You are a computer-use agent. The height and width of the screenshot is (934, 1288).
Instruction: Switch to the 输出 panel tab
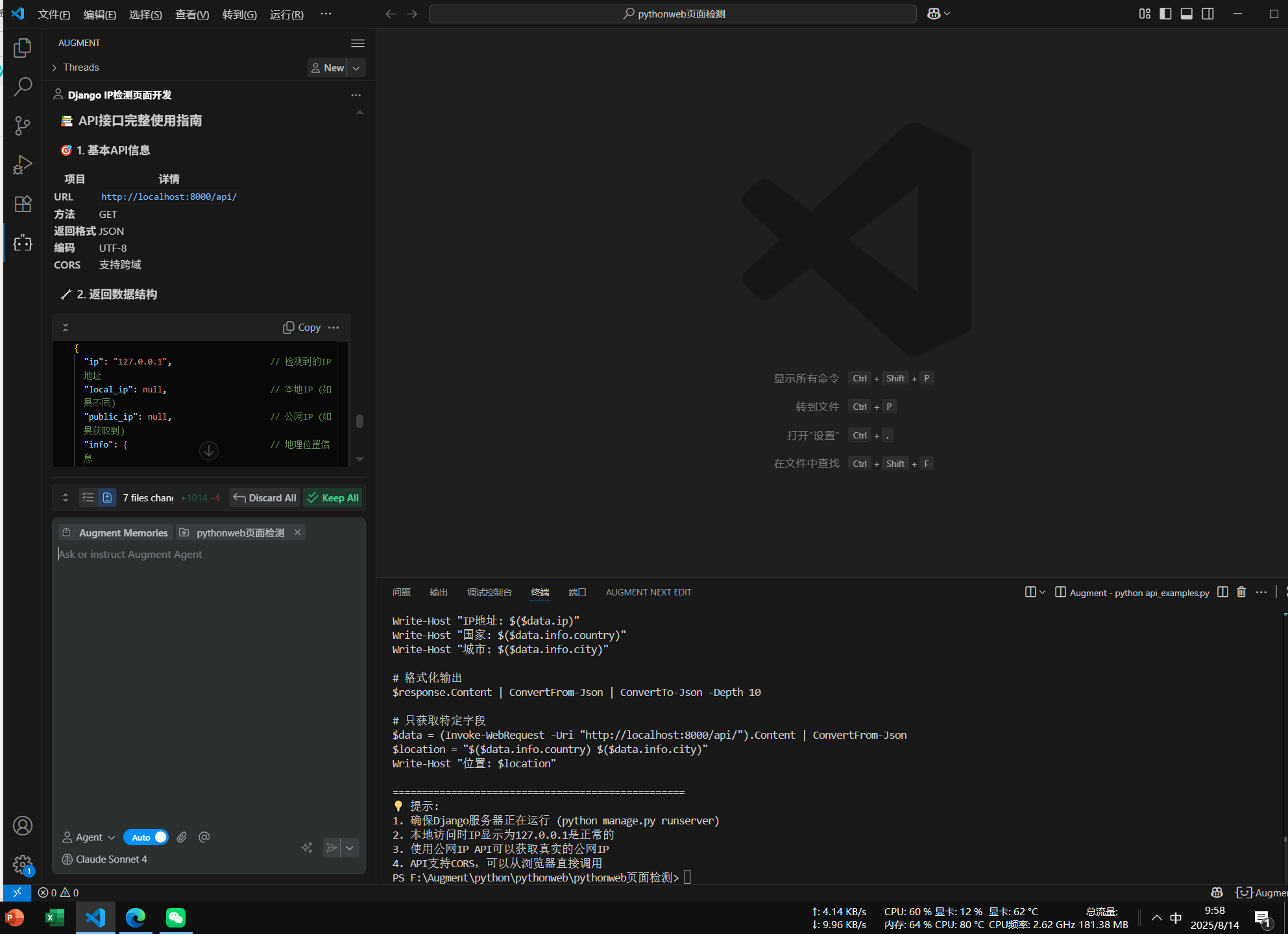click(x=439, y=592)
